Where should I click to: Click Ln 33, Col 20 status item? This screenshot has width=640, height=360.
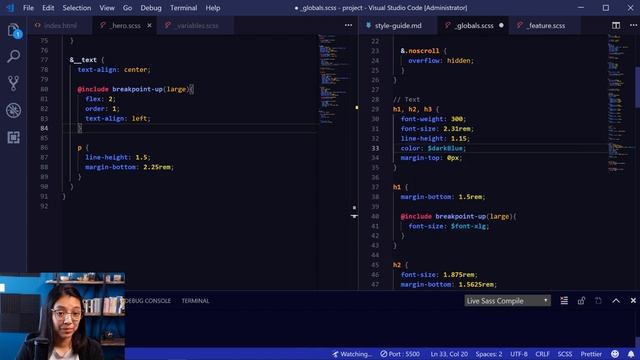click(x=449, y=354)
